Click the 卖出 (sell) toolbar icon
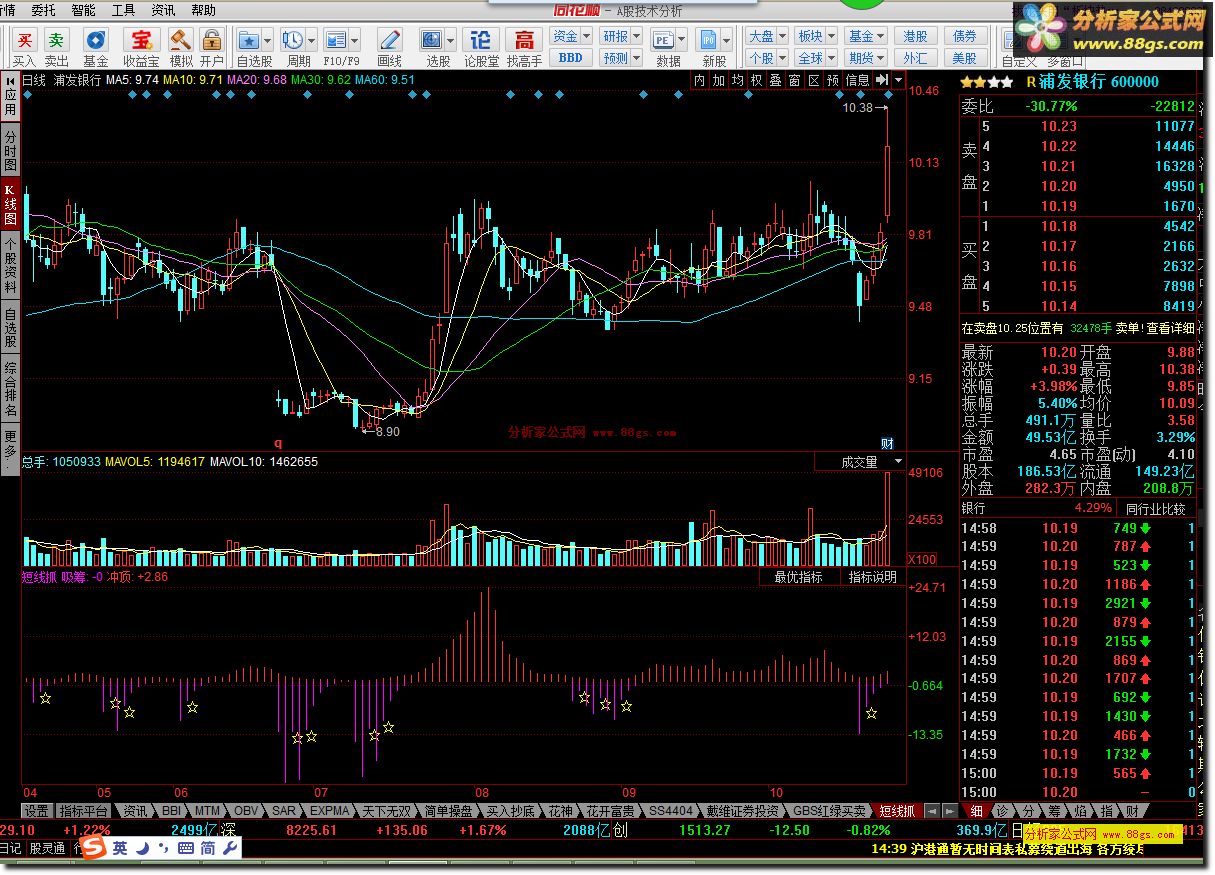Viewport: 1215px width, 875px height. (x=57, y=41)
